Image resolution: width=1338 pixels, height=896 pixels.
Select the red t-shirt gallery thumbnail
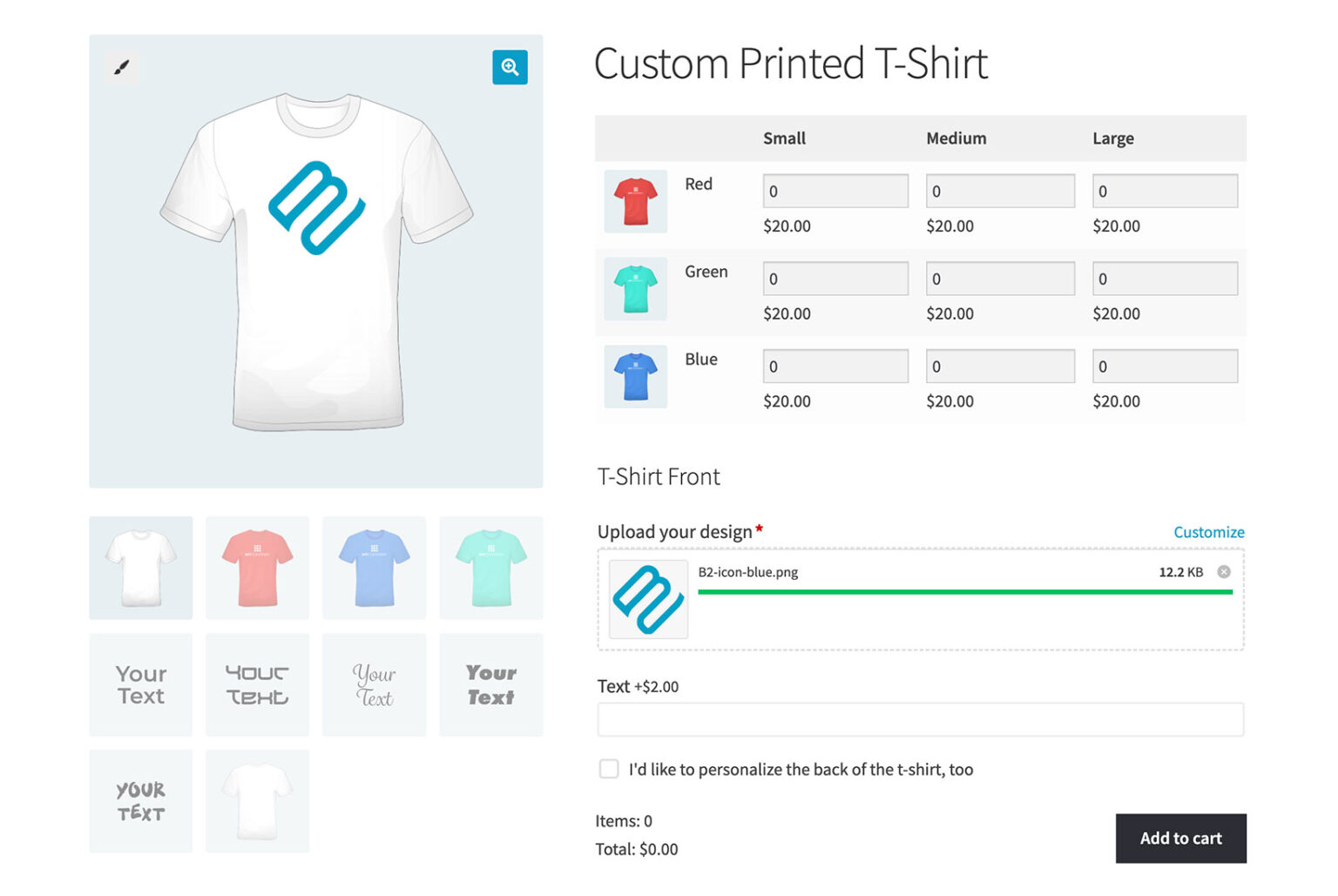(x=257, y=568)
